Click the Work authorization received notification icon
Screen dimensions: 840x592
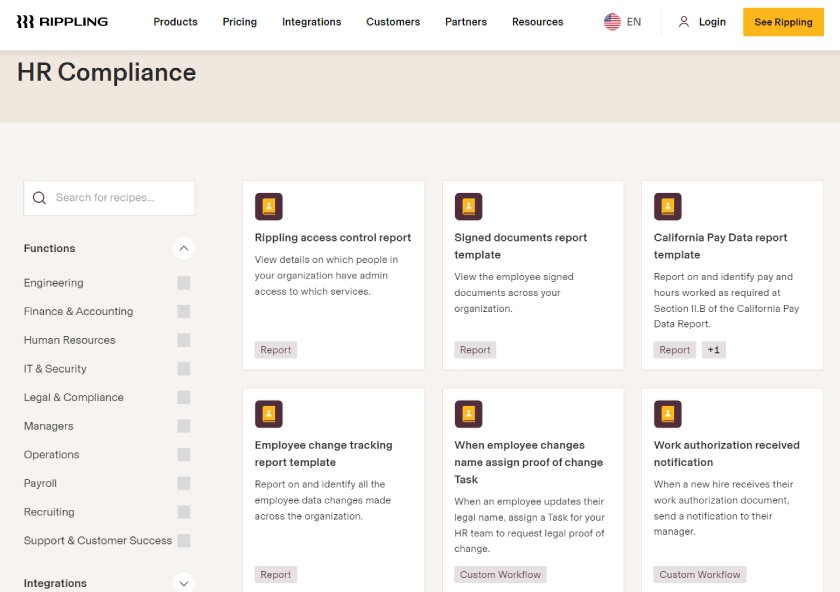pyautogui.click(x=668, y=414)
